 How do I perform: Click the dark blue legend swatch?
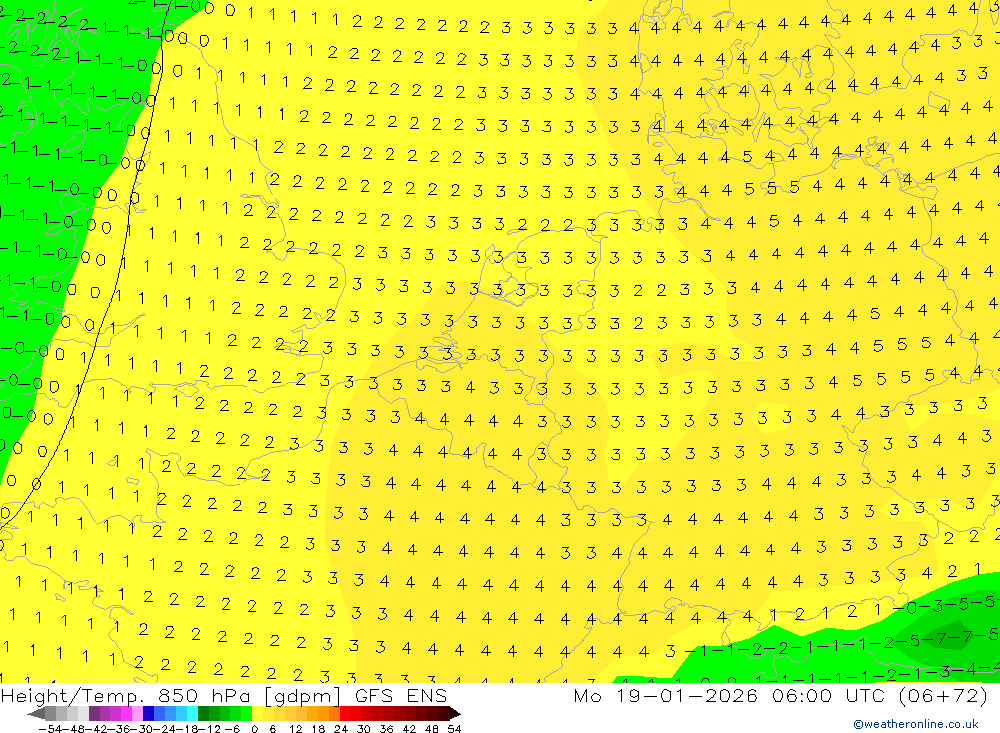[x=149, y=713]
